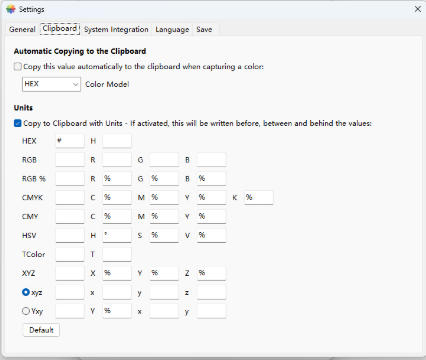Screen dimensions: 426x360
Task: Edit the CMY Y unit field
Action: tap(211, 216)
